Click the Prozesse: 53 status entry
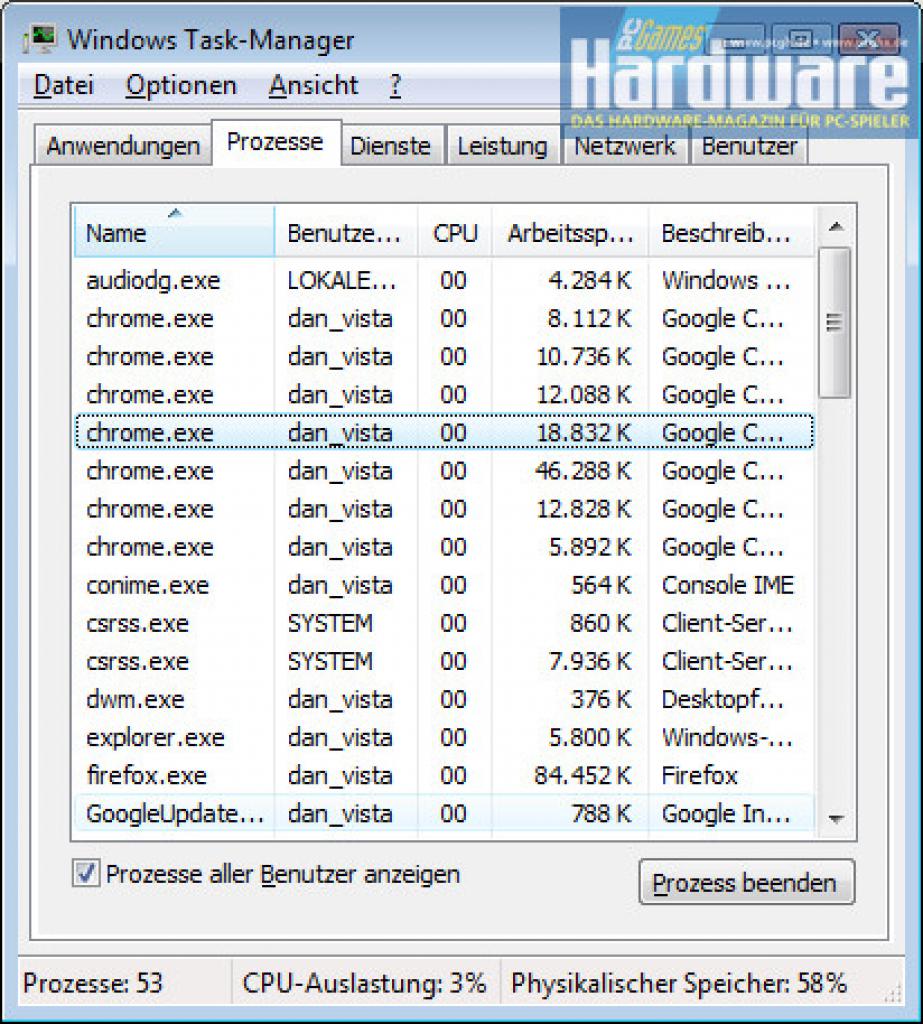 (x=92, y=983)
